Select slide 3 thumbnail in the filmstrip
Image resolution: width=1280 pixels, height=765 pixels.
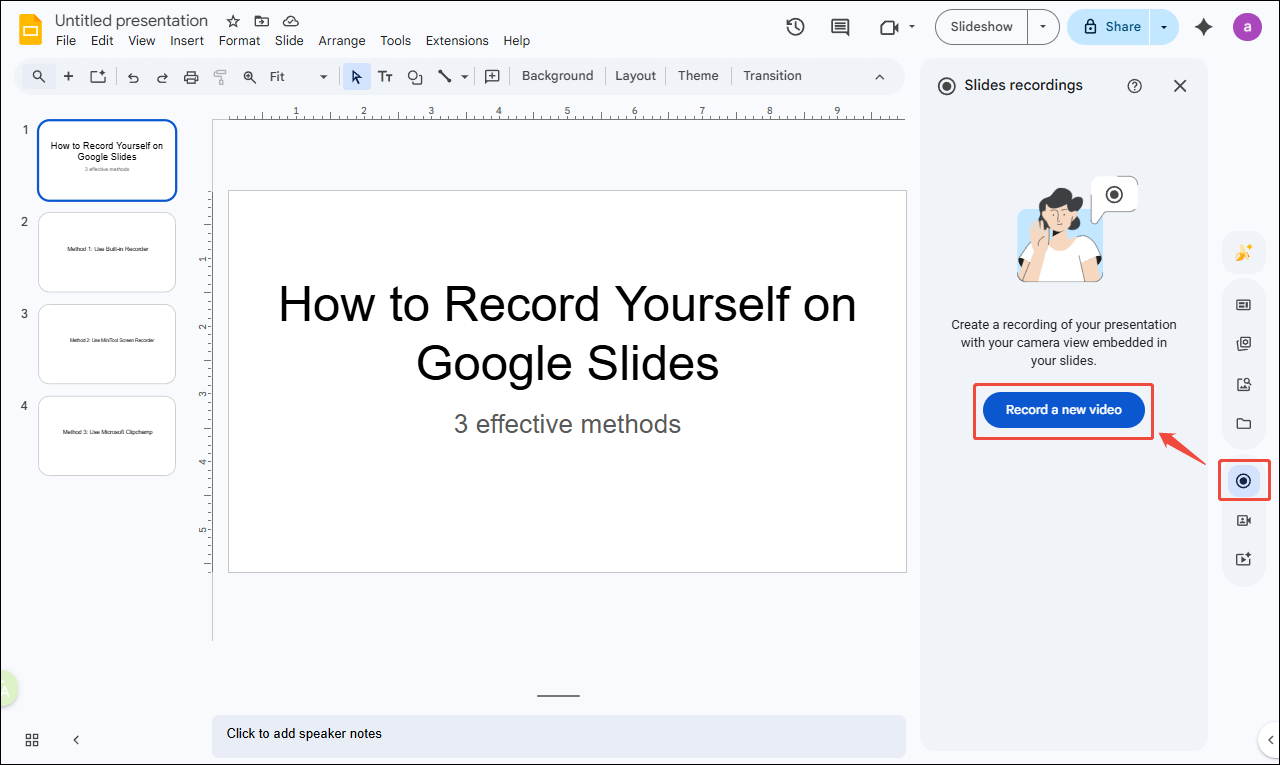coord(106,343)
